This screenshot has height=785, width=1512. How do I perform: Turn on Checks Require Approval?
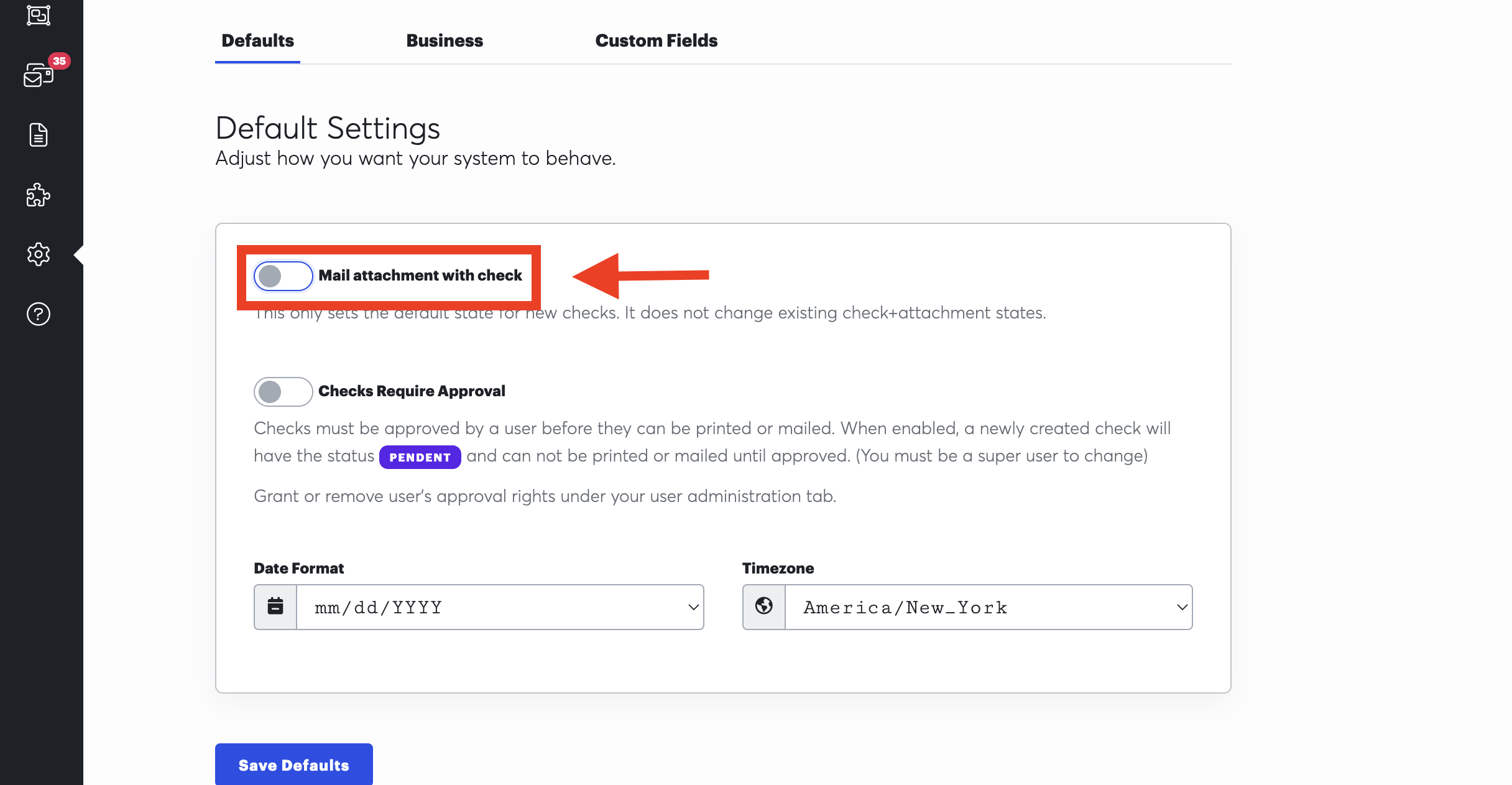pos(283,391)
